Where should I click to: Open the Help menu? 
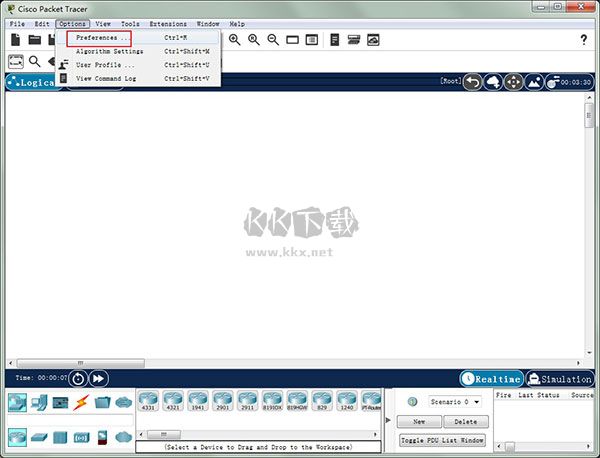(237, 24)
